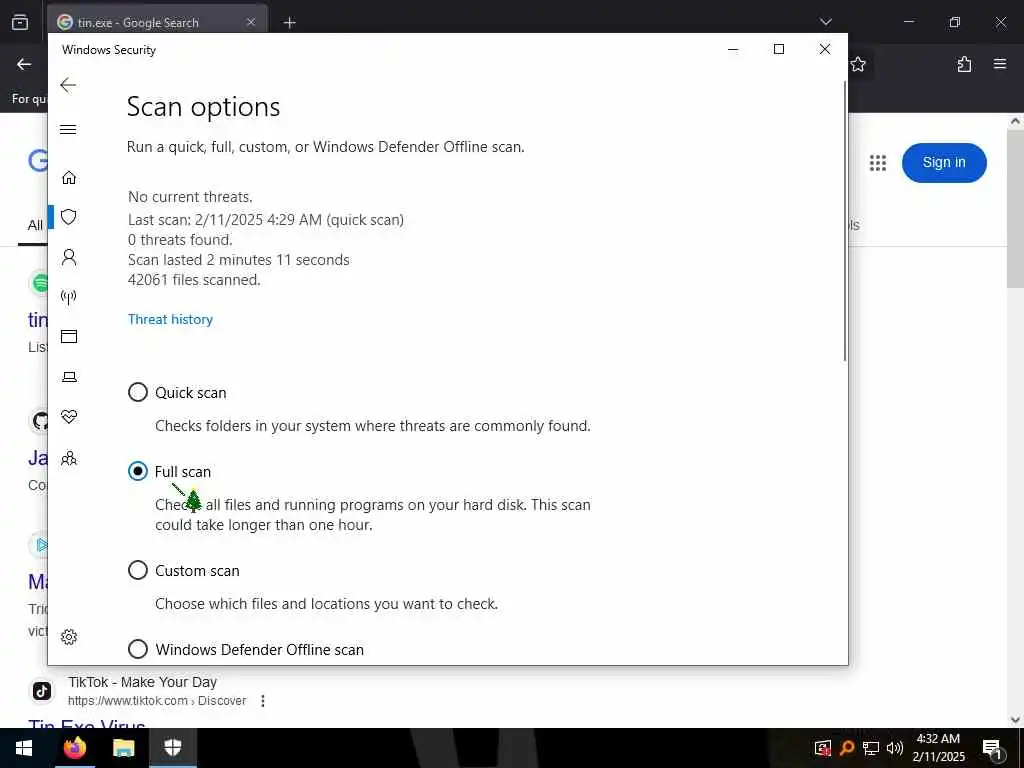
Task: Open Device performance & health heart icon
Action: click(x=69, y=417)
